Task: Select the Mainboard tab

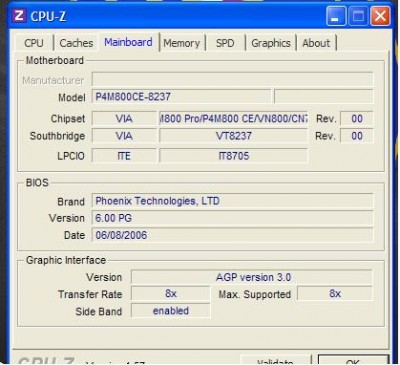Action: pyautogui.click(x=128, y=42)
